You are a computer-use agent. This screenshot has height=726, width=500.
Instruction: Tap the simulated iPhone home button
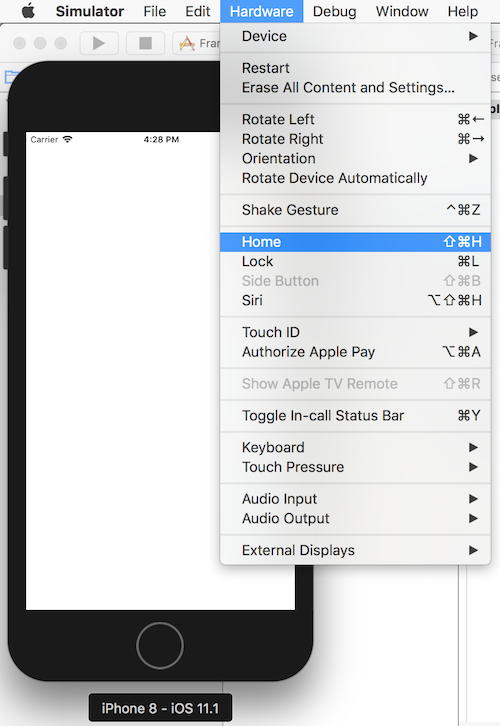160,645
